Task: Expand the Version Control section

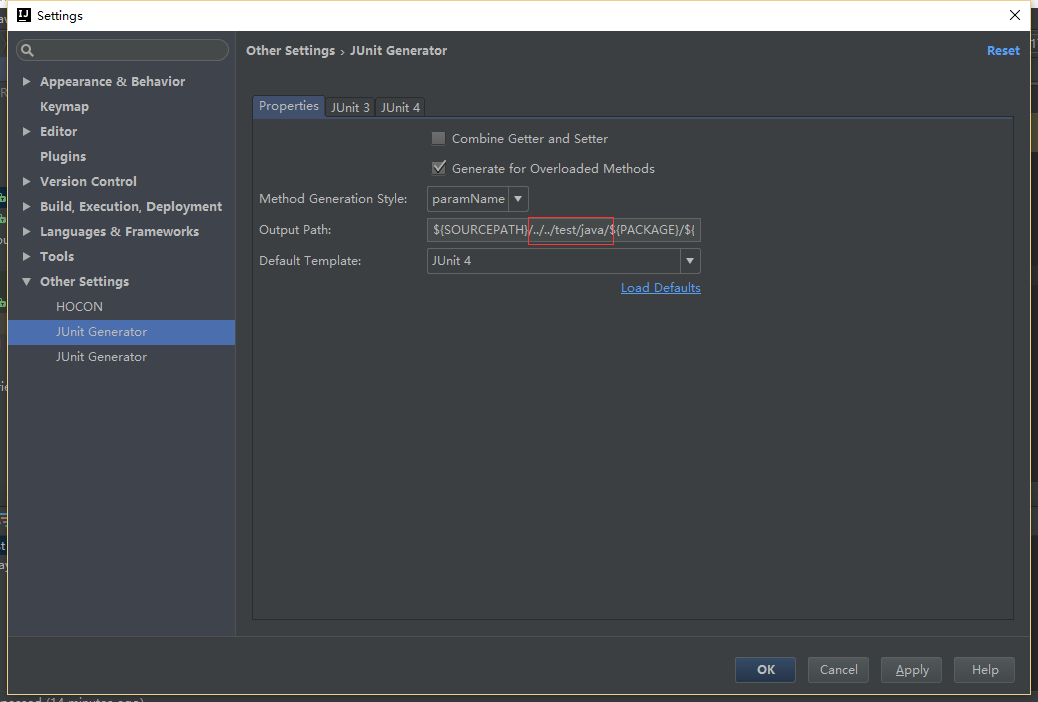Action: pyautogui.click(x=26, y=181)
